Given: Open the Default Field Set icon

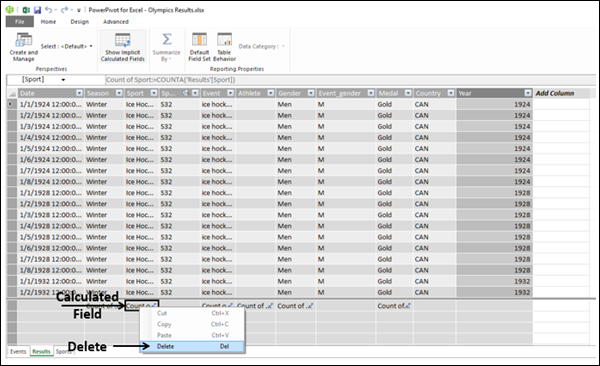Looking at the screenshot, I should tap(199, 39).
